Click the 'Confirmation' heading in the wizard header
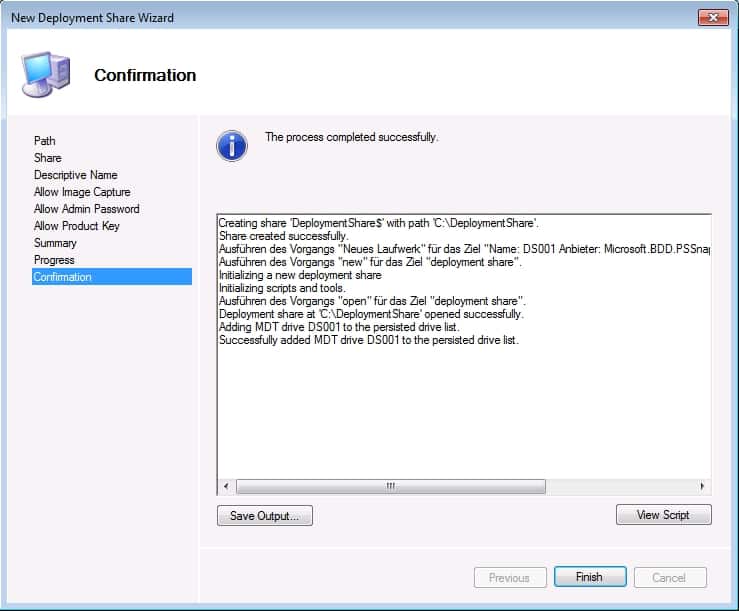Viewport: 739px width, 611px height. [x=145, y=75]
